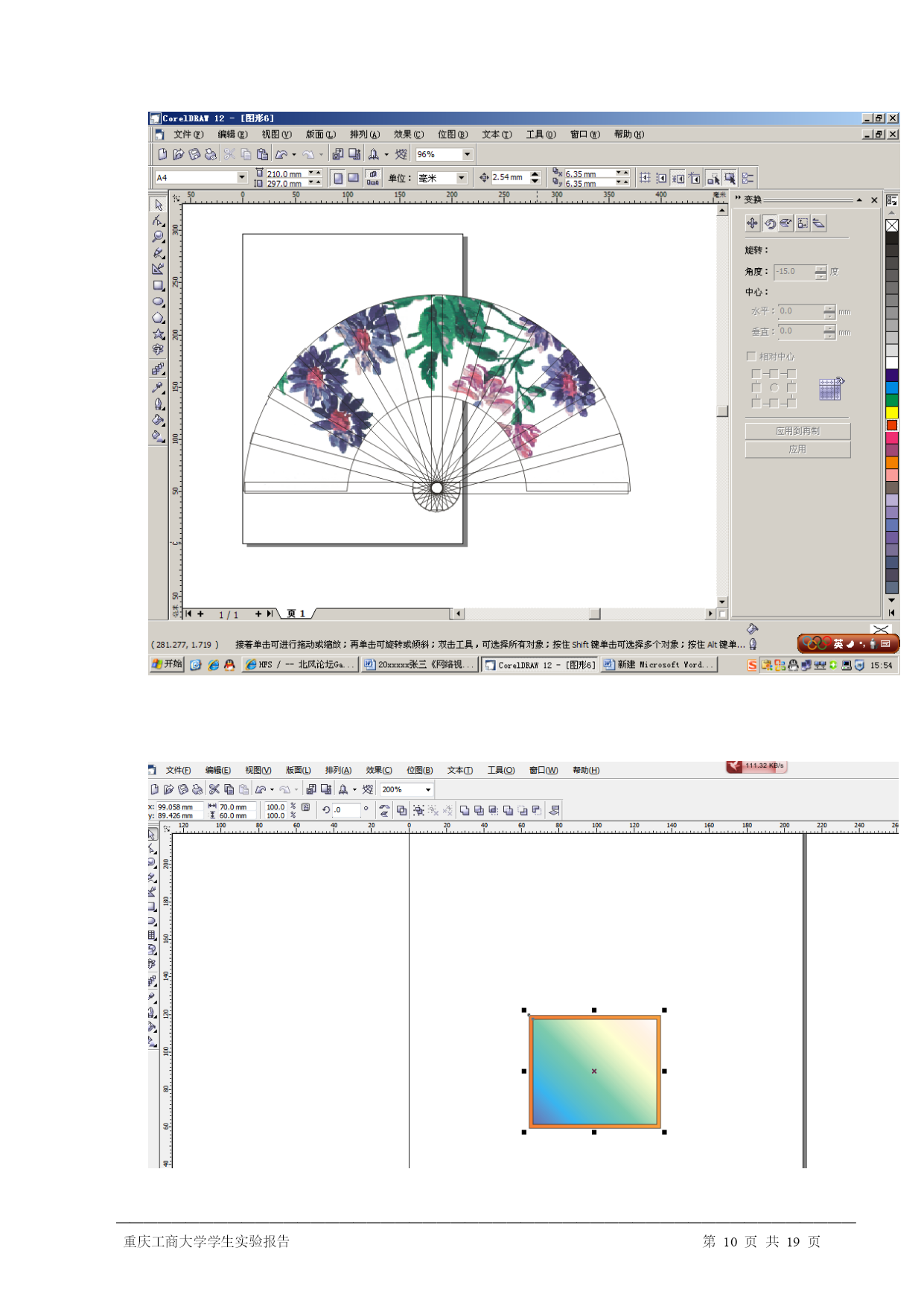Pick the blue swatch in color palette
Screen dimensions: 924x1306
891,387
